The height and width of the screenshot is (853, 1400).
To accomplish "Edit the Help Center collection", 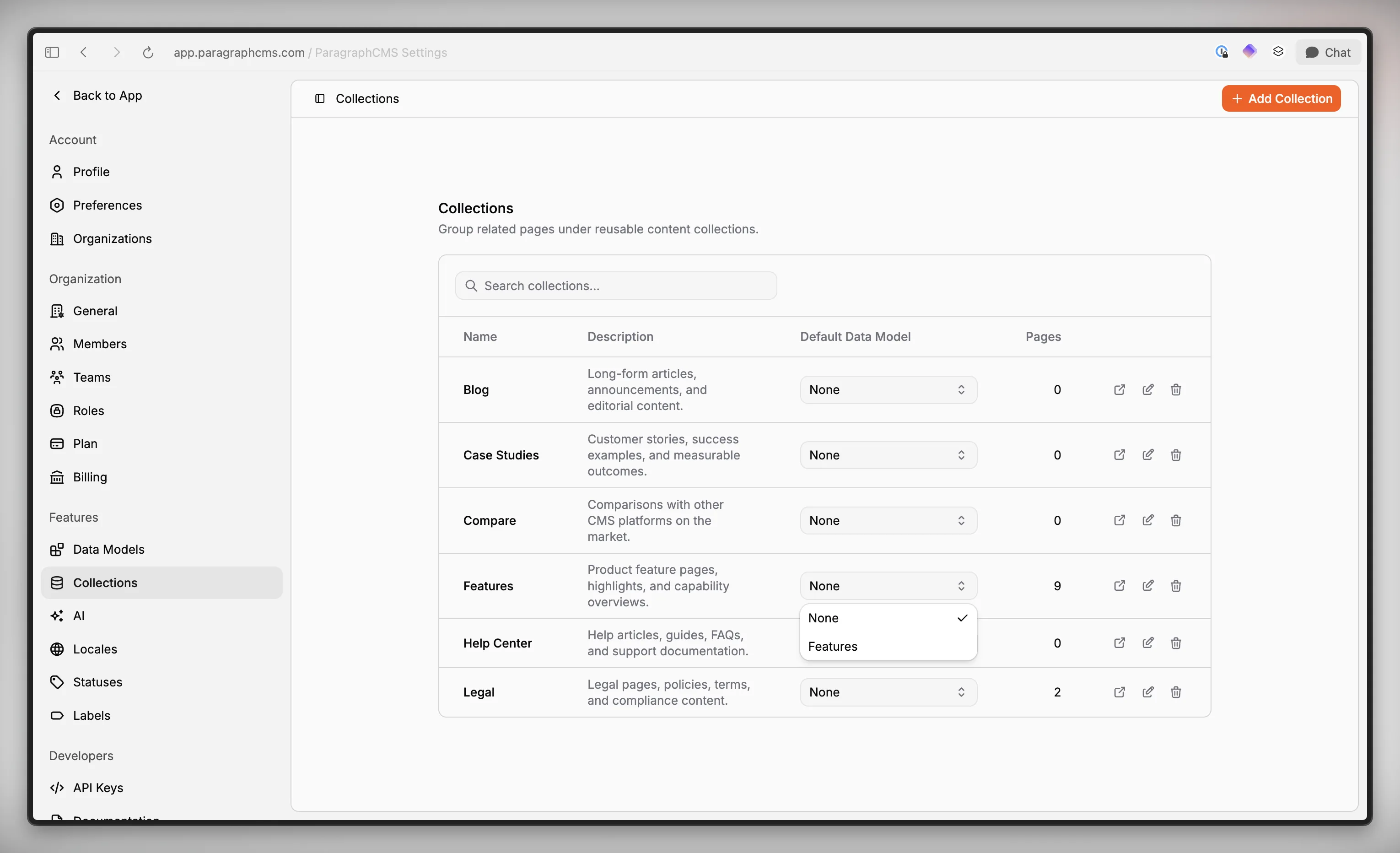I will (x=1148, y=643).
